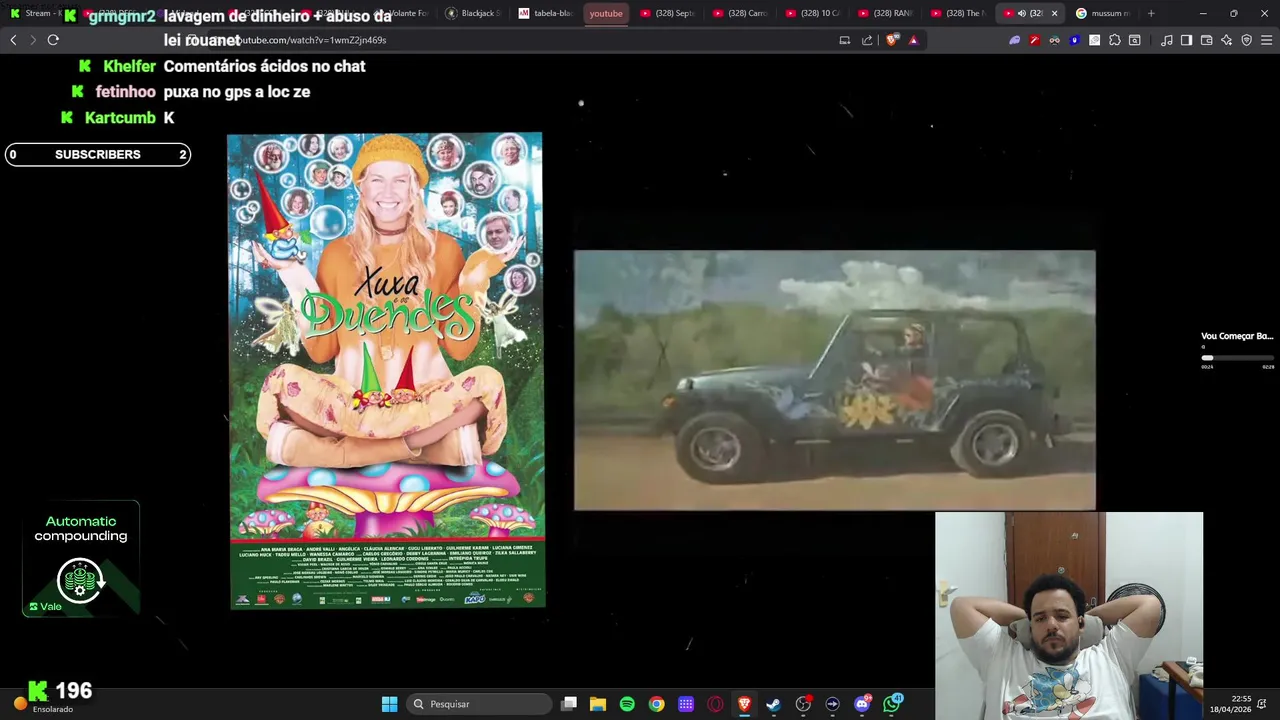Open Spotify from the taskbar
The image size is (1280, 720).
coord(627,704)
